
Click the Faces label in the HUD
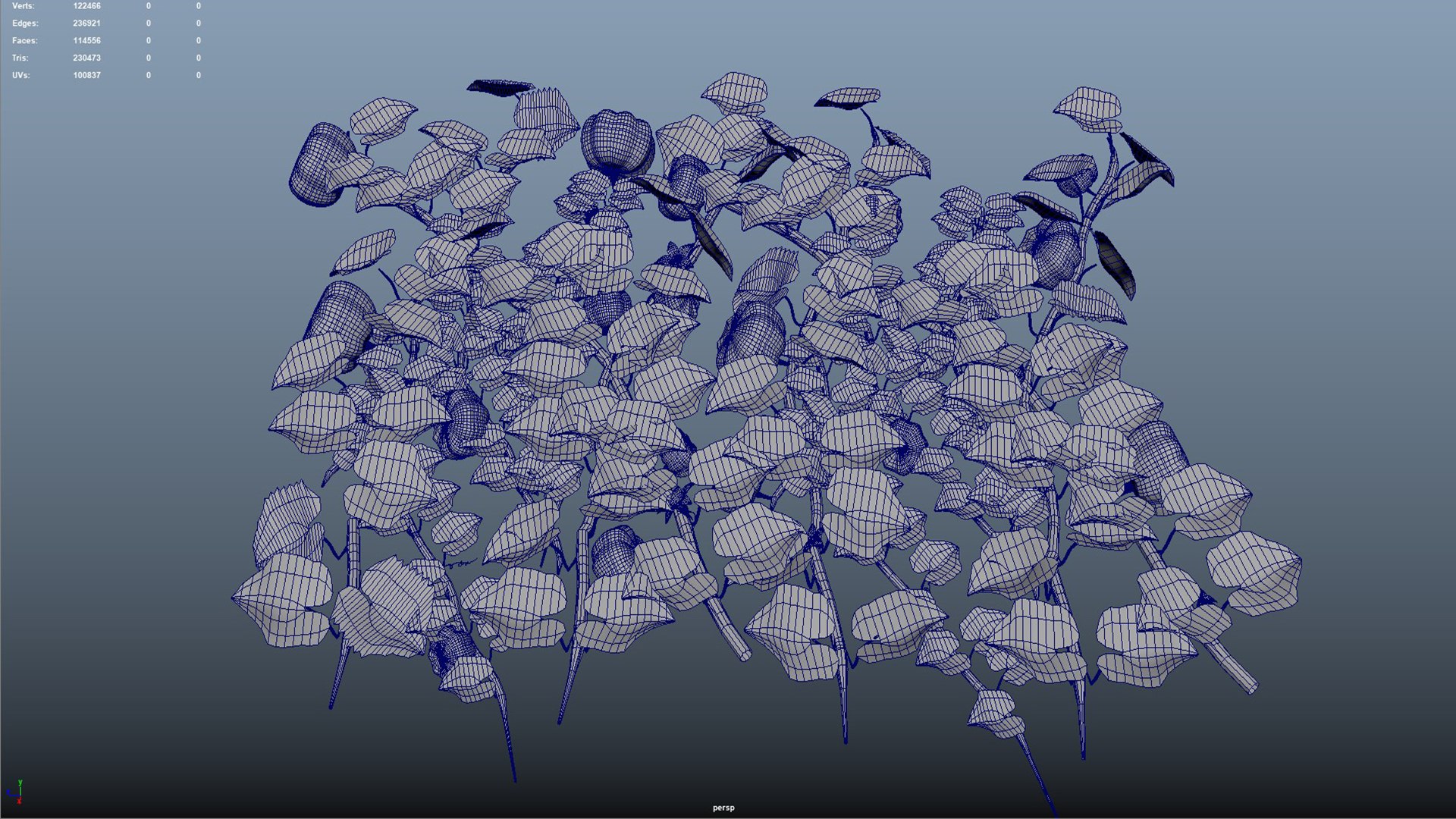(24, 41)
